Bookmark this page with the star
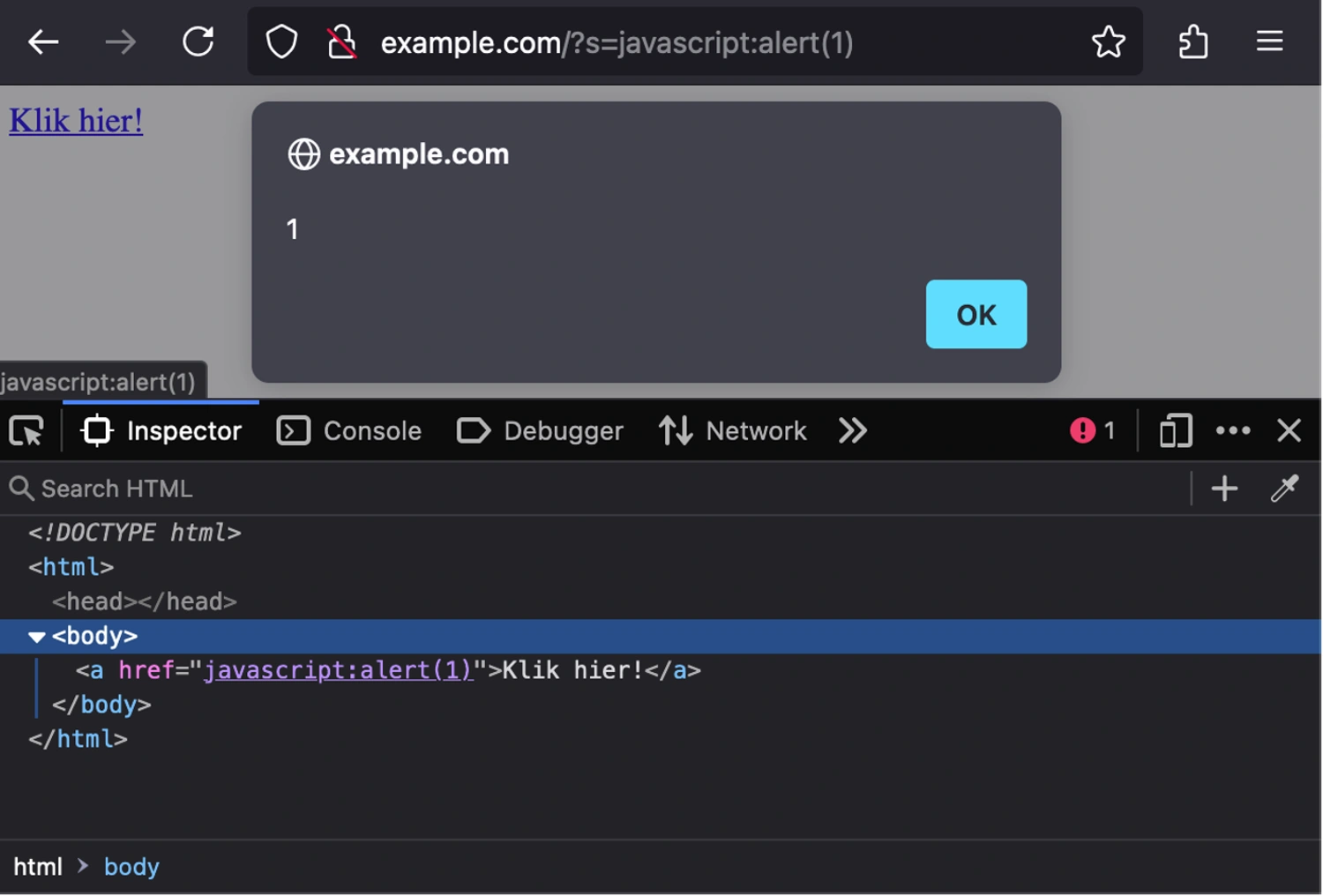Screen dimensions: 1323x896 point(1108,41)
